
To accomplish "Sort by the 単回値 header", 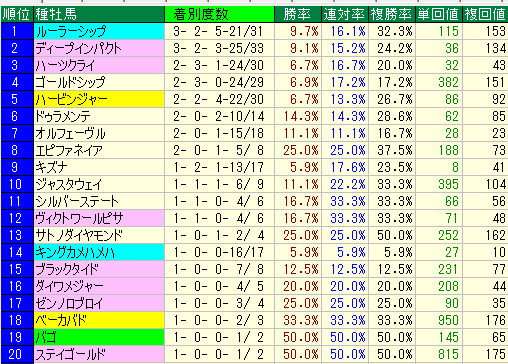I will (x=439, y=14).
